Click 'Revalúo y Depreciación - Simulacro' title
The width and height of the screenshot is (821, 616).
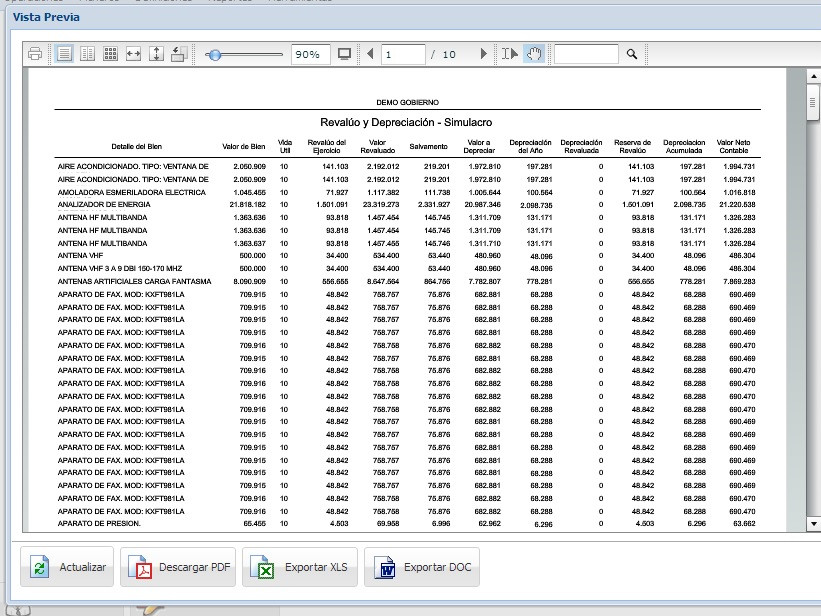406,123
